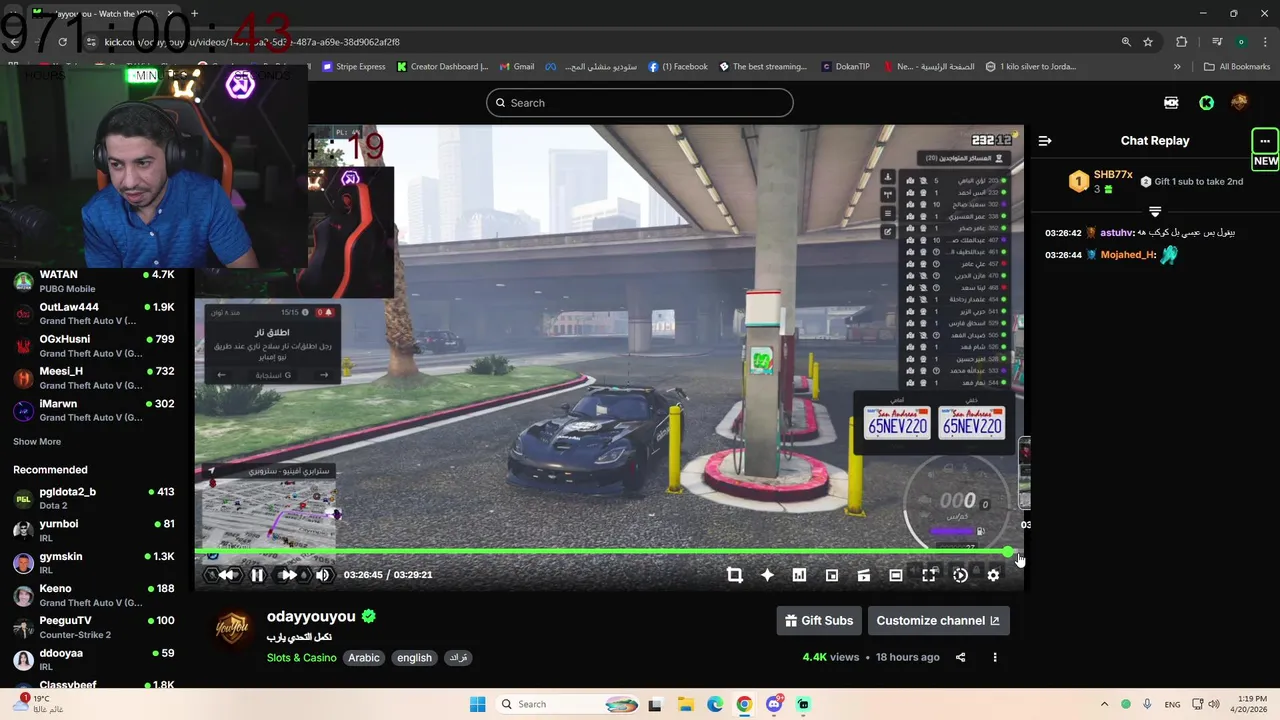The image size is (1280, 720).
Task: Click the Arabic tag
Action: pos(364,658)
